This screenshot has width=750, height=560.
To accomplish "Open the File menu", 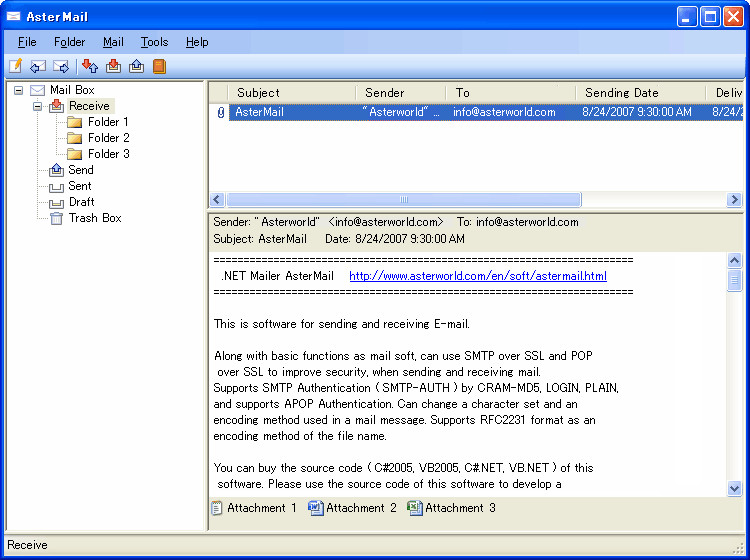I will pos(27,42).
